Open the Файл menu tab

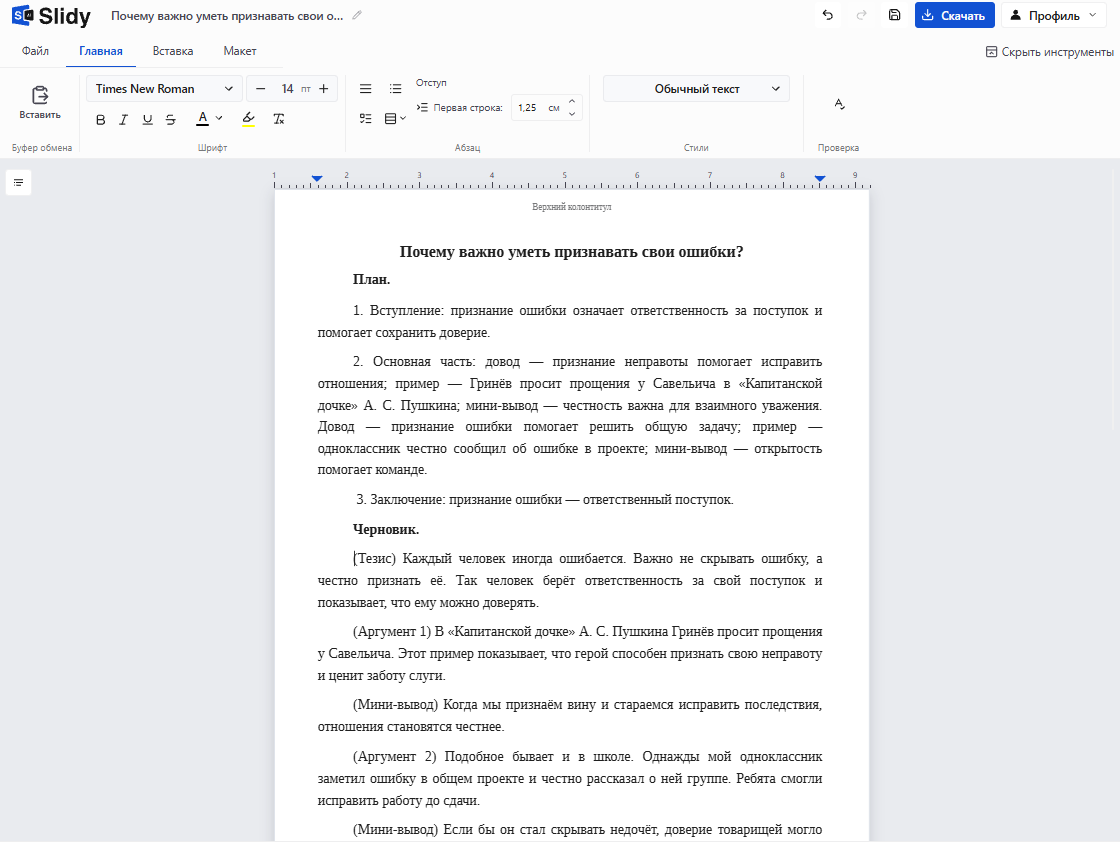(x=35, y=51)
